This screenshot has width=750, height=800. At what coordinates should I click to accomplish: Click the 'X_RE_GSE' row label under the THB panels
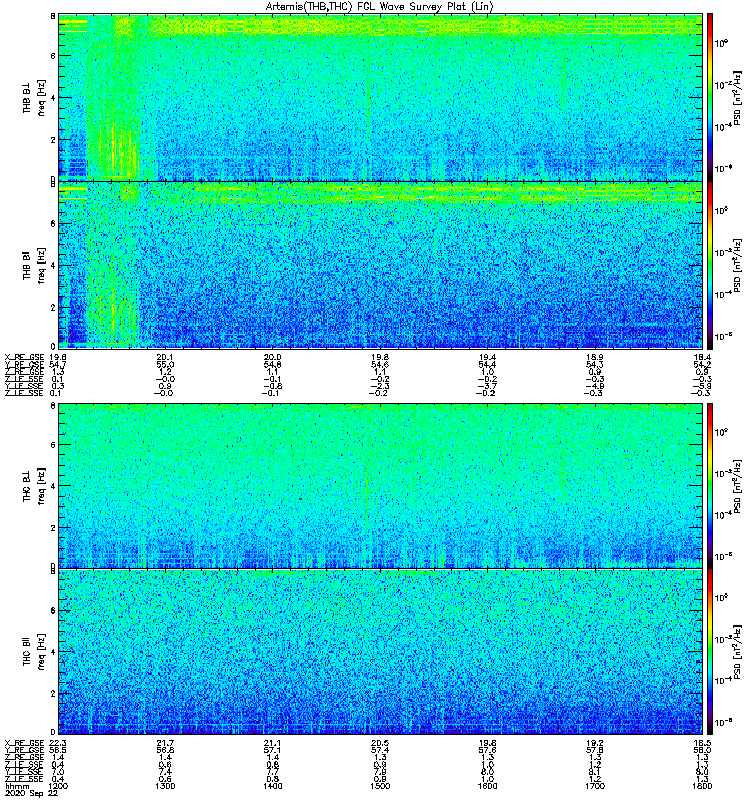point(24,357)
